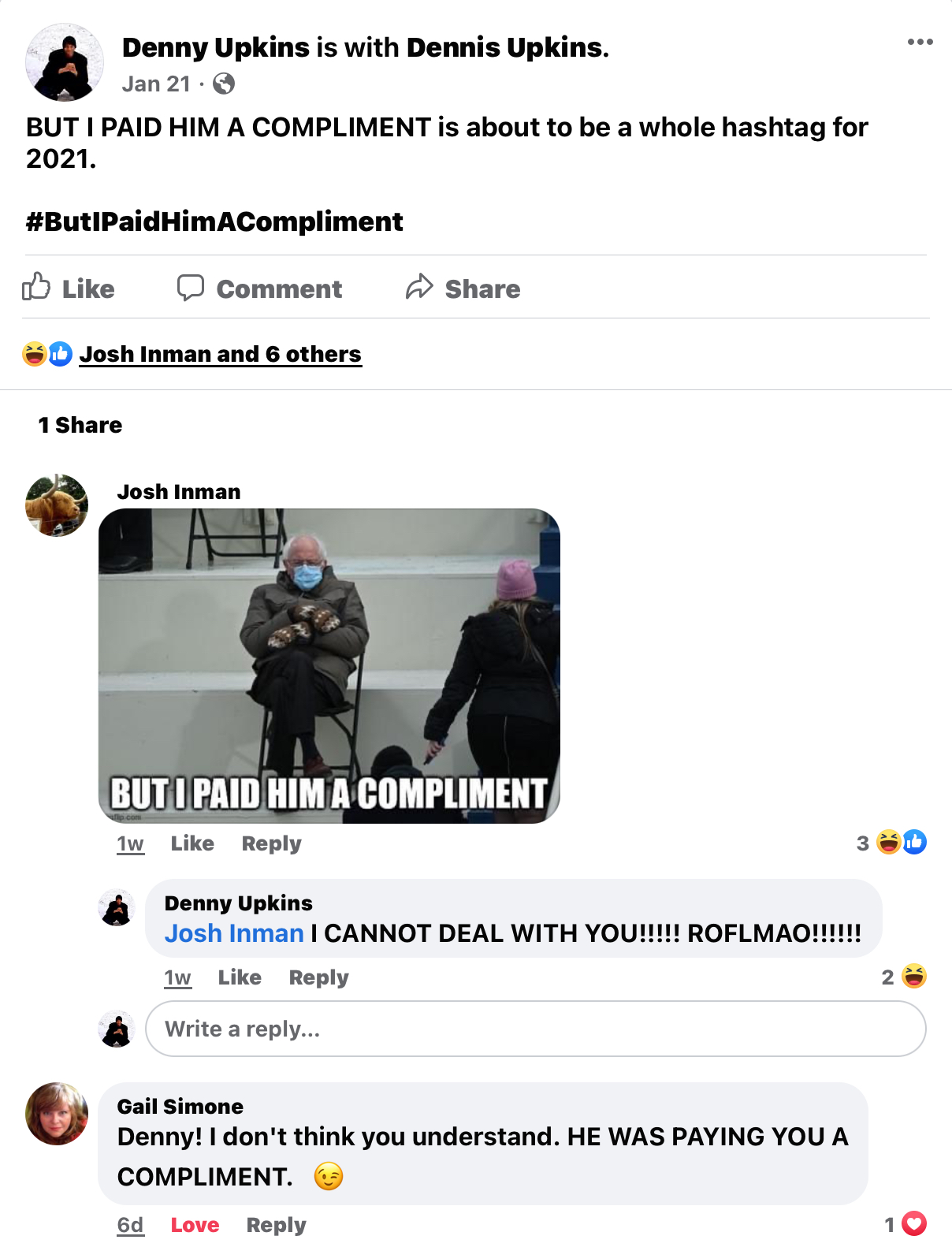Click the thumbs-up Like icon on the post
952x1247 pixels.
[36, 287]
